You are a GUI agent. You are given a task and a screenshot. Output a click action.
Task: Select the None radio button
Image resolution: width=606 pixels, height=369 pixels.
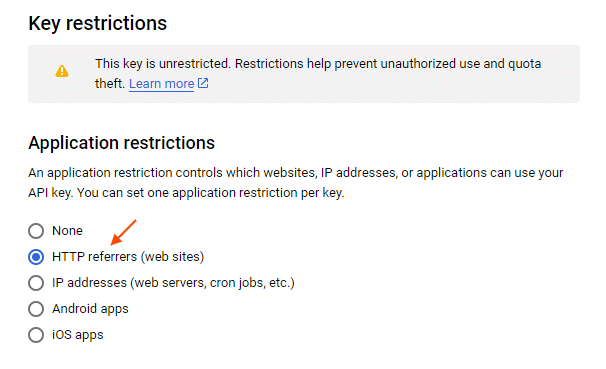(x=36, y=231)
